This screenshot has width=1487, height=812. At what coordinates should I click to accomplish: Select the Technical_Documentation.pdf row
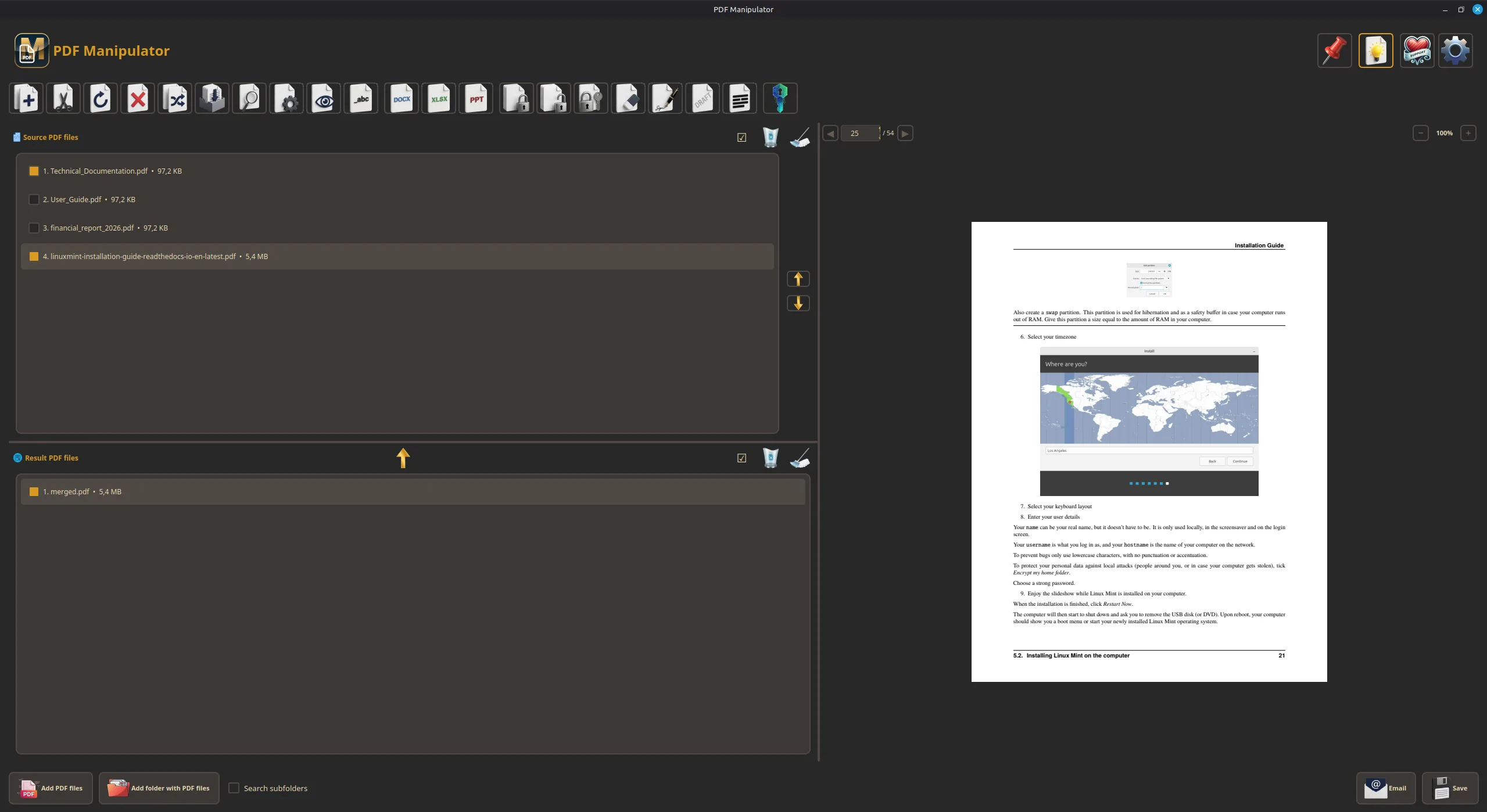click(x=397, y=171)
